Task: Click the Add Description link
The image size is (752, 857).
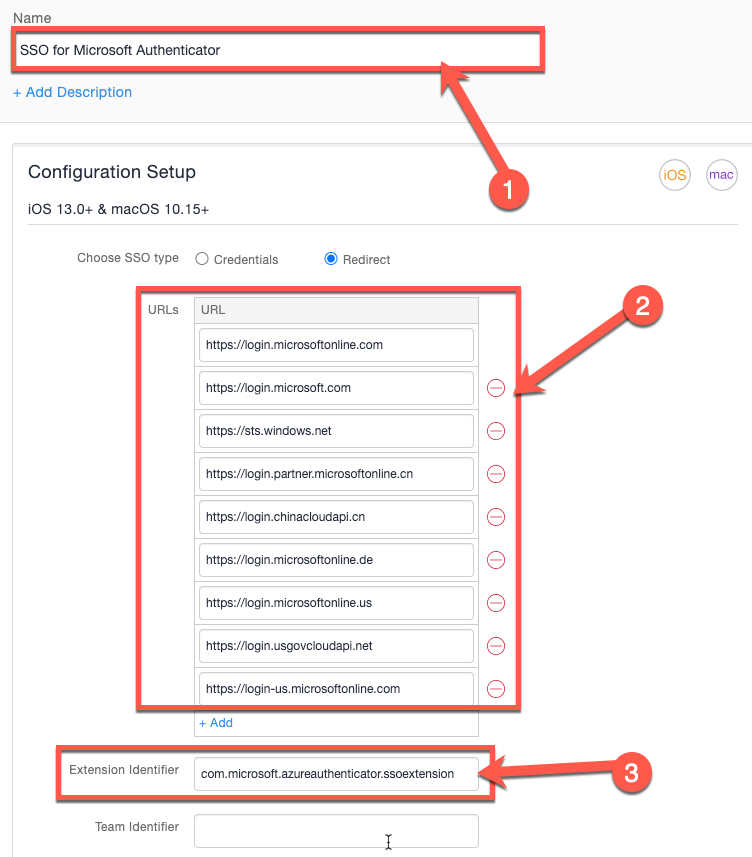Action: (x=72, y=92)
